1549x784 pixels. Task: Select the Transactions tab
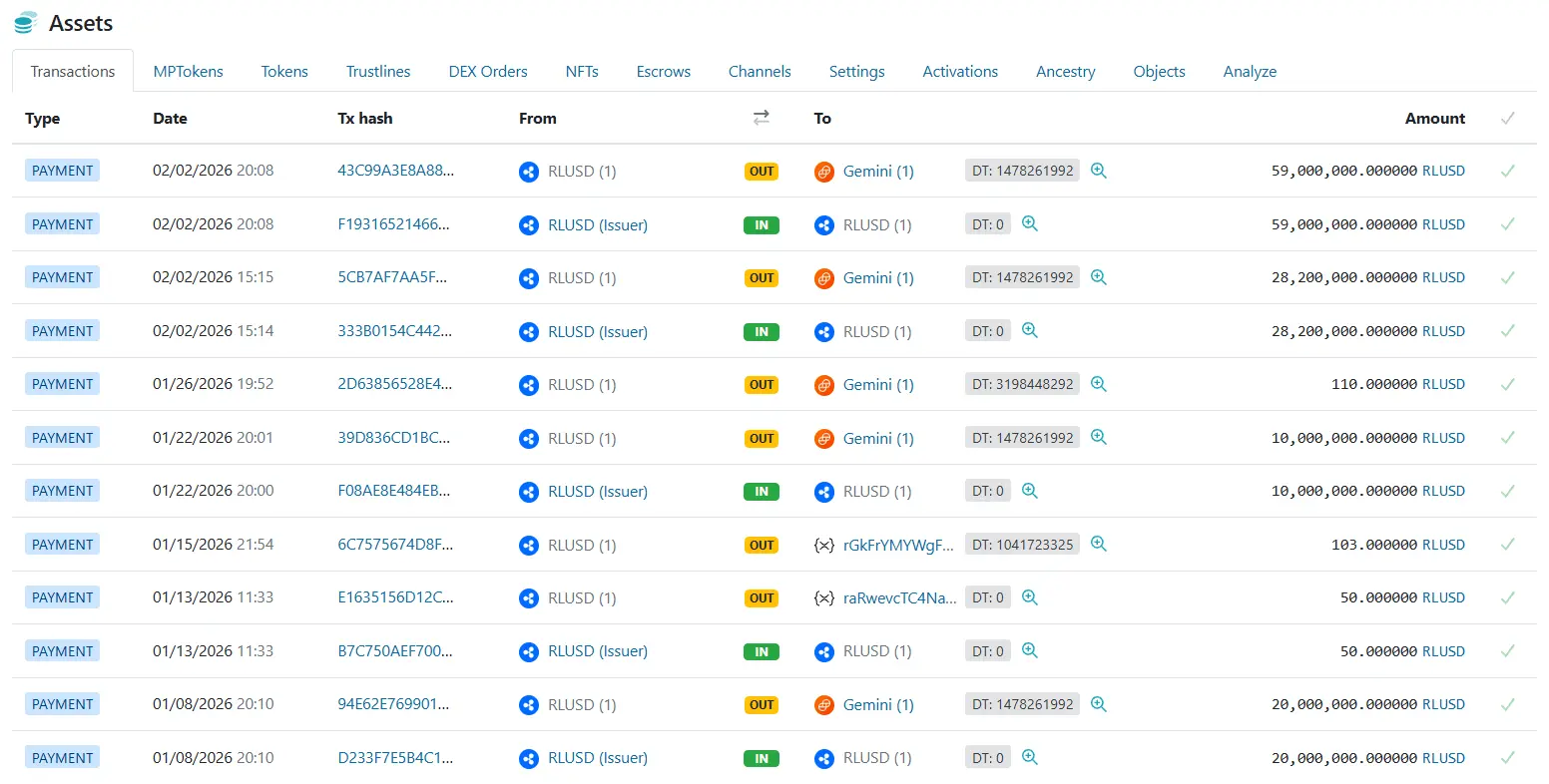click(x=73, y=72)
